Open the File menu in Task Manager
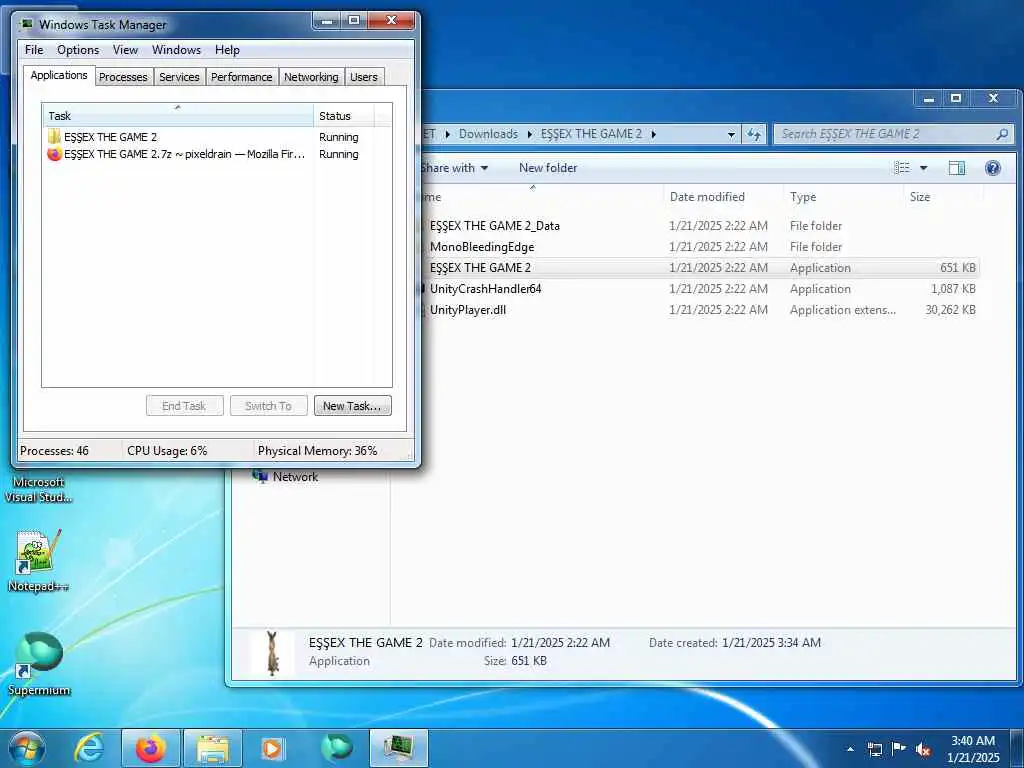 34,50
